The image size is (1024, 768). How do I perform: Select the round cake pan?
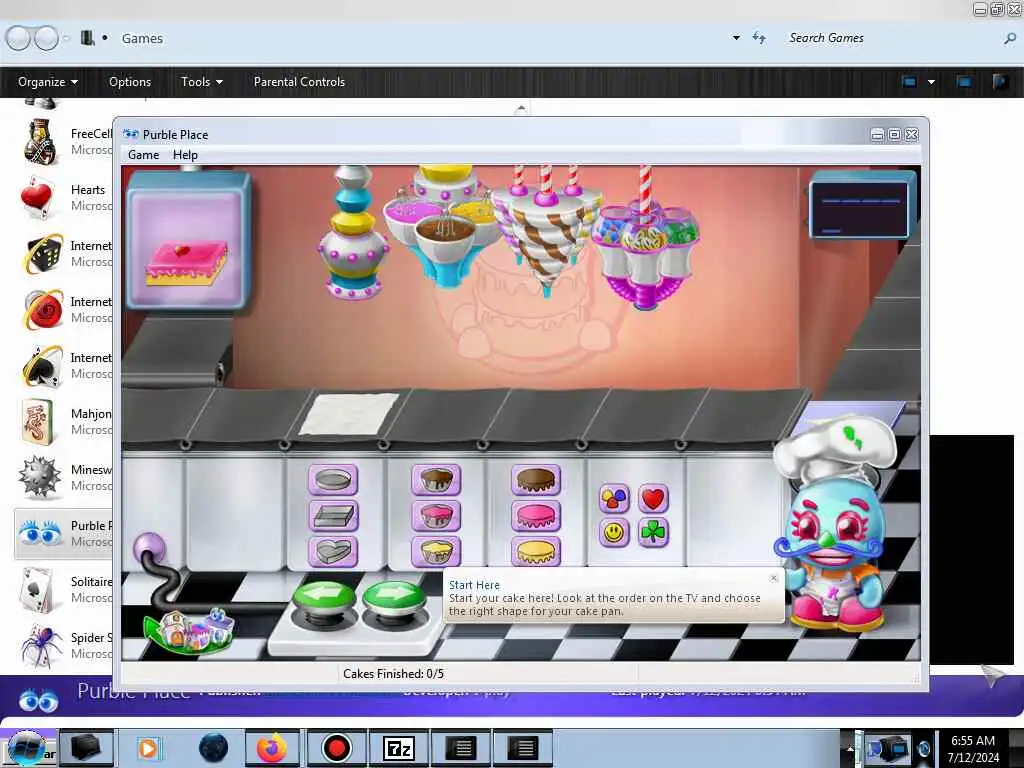point(332,481)
